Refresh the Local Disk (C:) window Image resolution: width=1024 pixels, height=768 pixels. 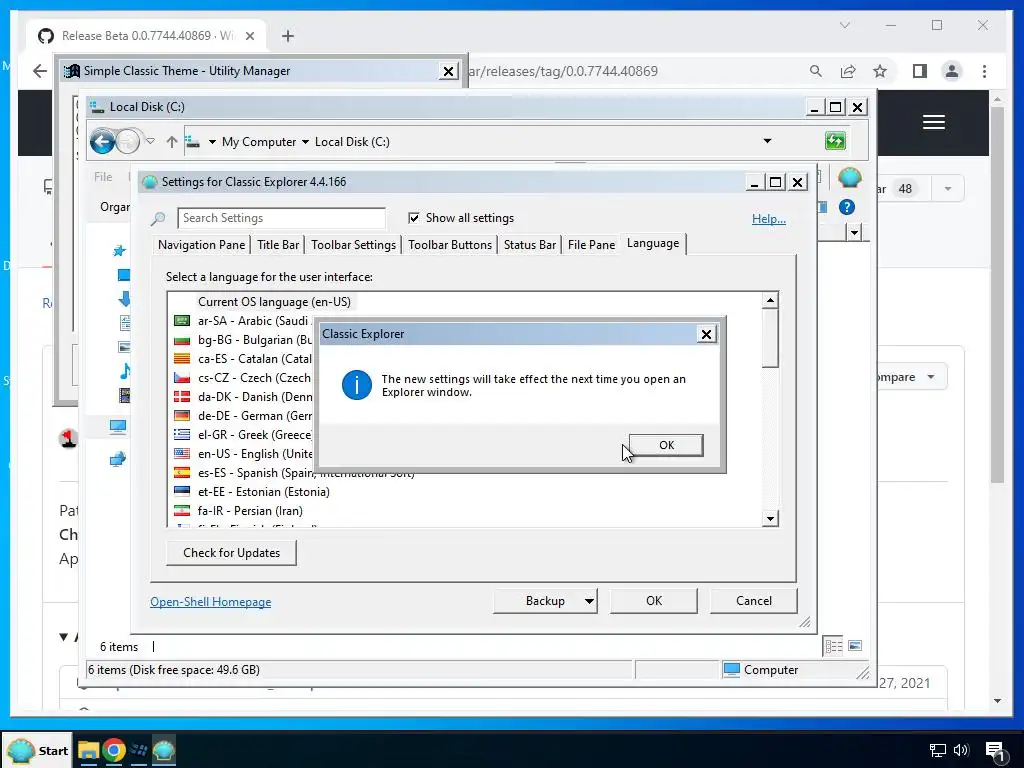pyautogui.click(x=835, y=140)
